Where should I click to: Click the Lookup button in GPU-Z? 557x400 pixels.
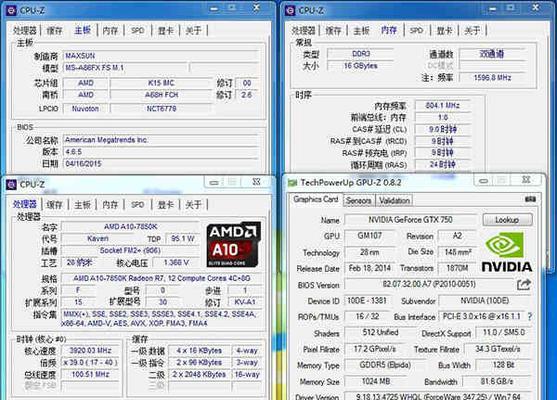coord(507,220)
